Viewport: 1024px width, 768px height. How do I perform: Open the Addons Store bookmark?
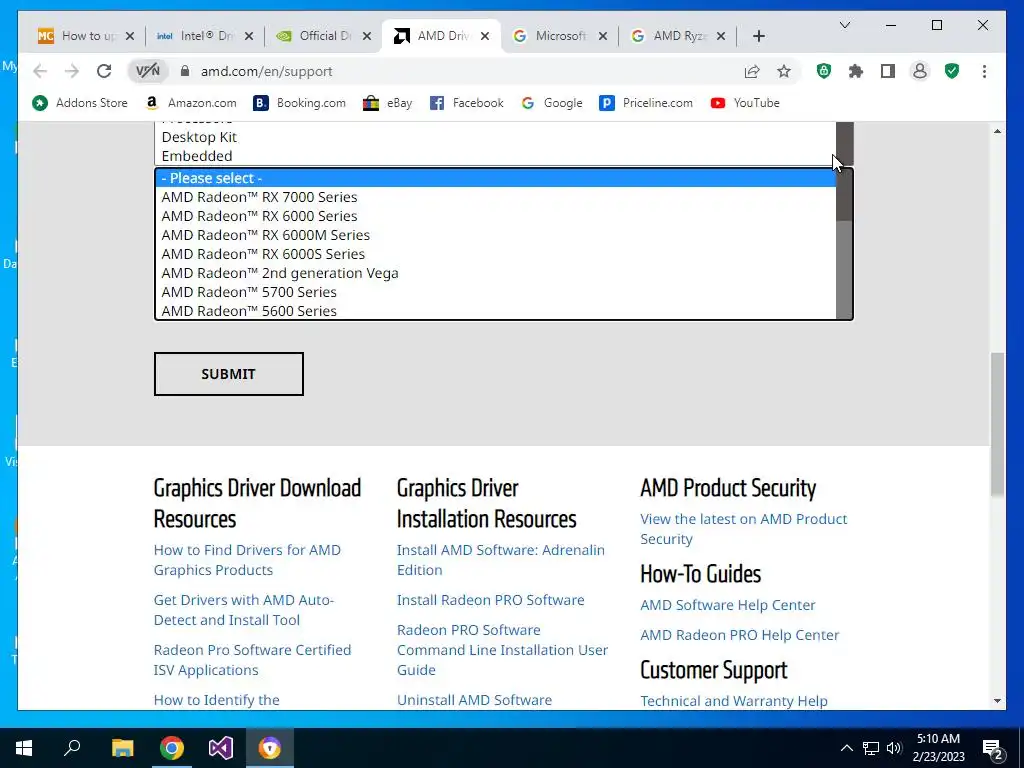(80, 103)
